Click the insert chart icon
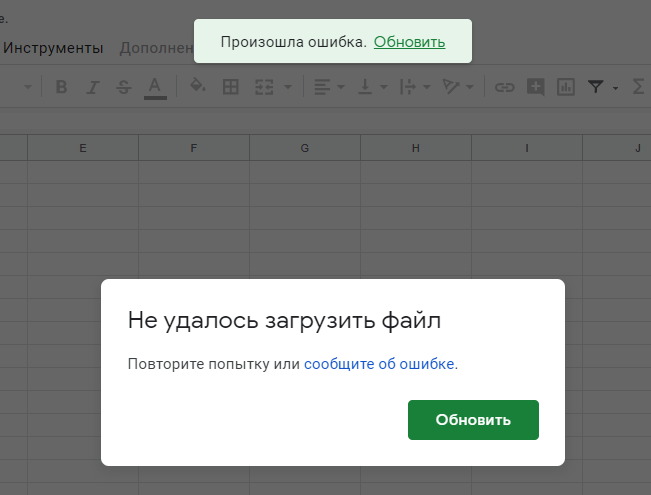Screen dimensions: 651x495 (x=565, y=87)
